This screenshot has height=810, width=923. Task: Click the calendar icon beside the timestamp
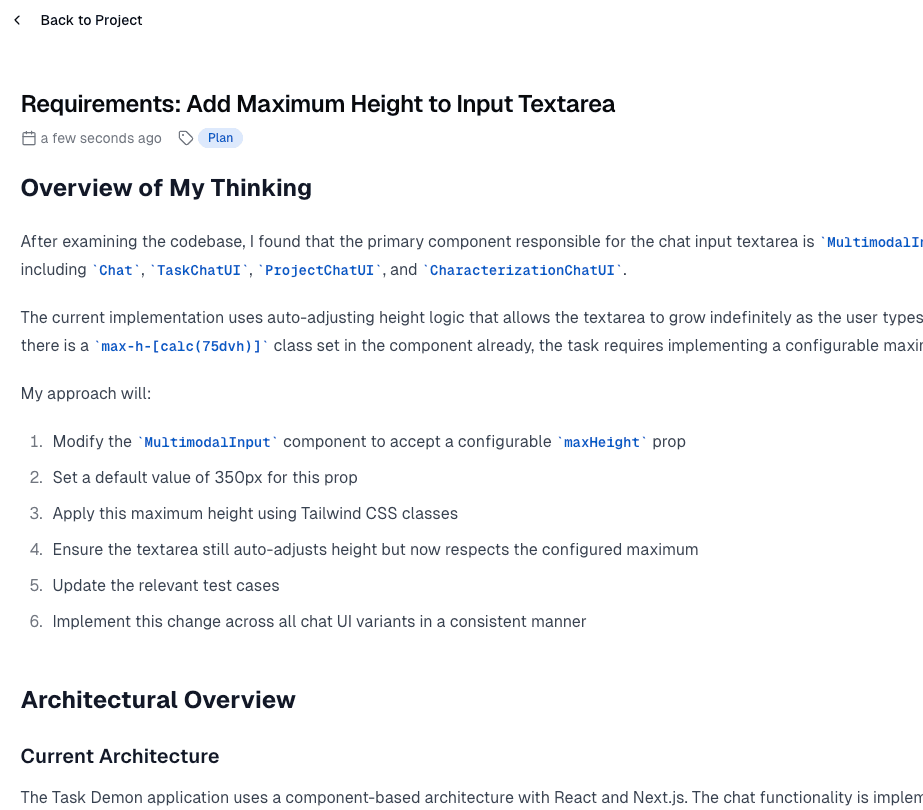[x=27, y=138]
